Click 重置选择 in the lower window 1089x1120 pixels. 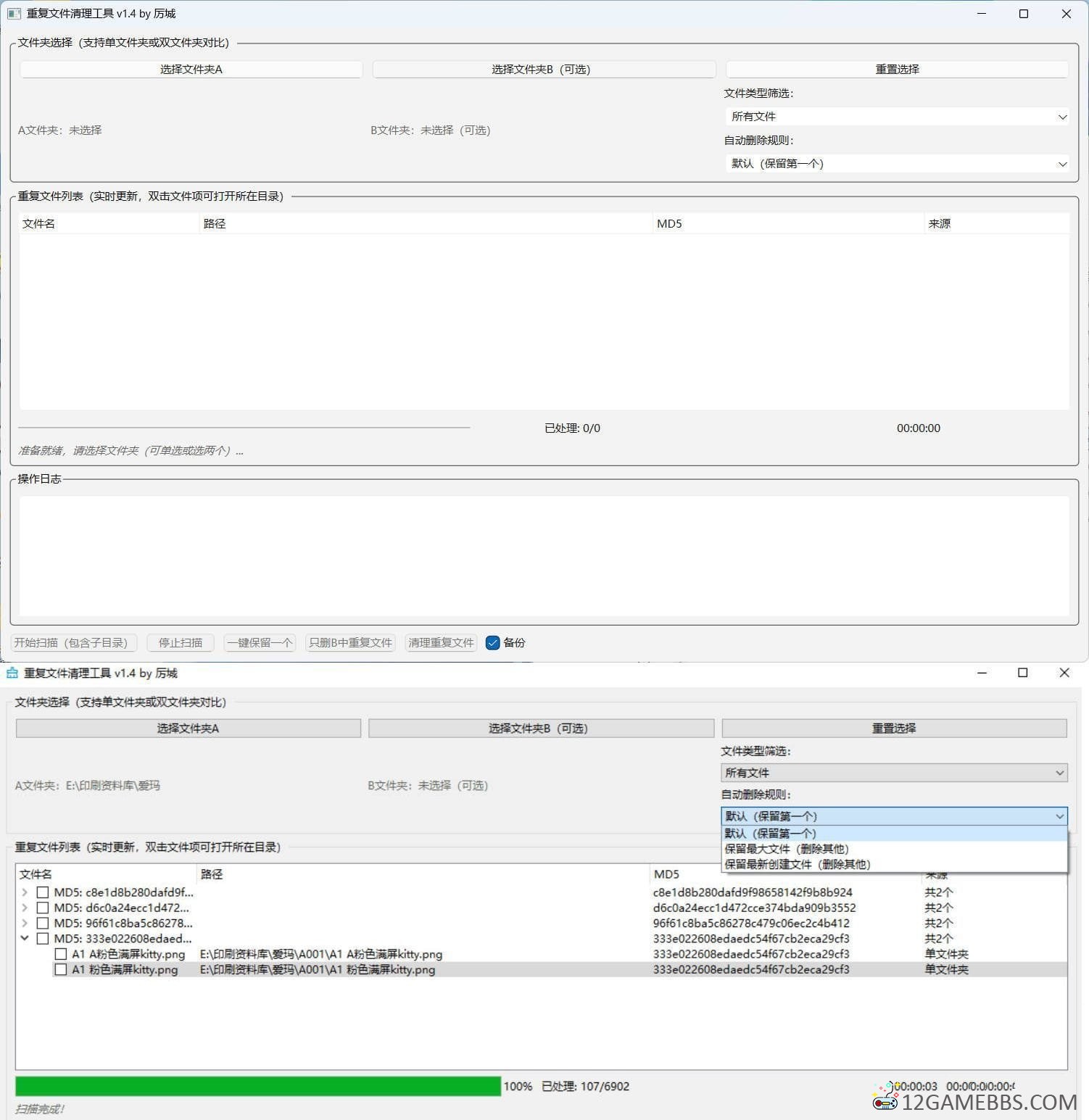(x=894, y=728)
